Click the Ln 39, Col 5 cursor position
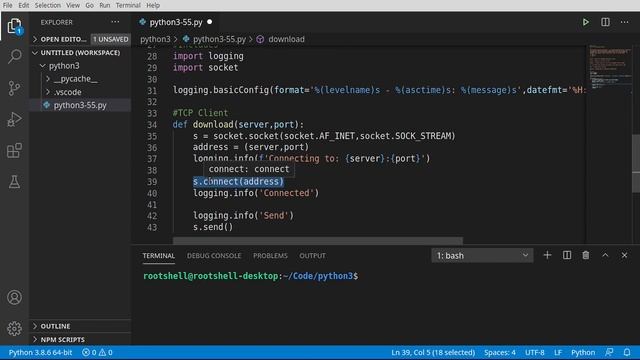Screen dimensions: 640x360 pos(433,352)
